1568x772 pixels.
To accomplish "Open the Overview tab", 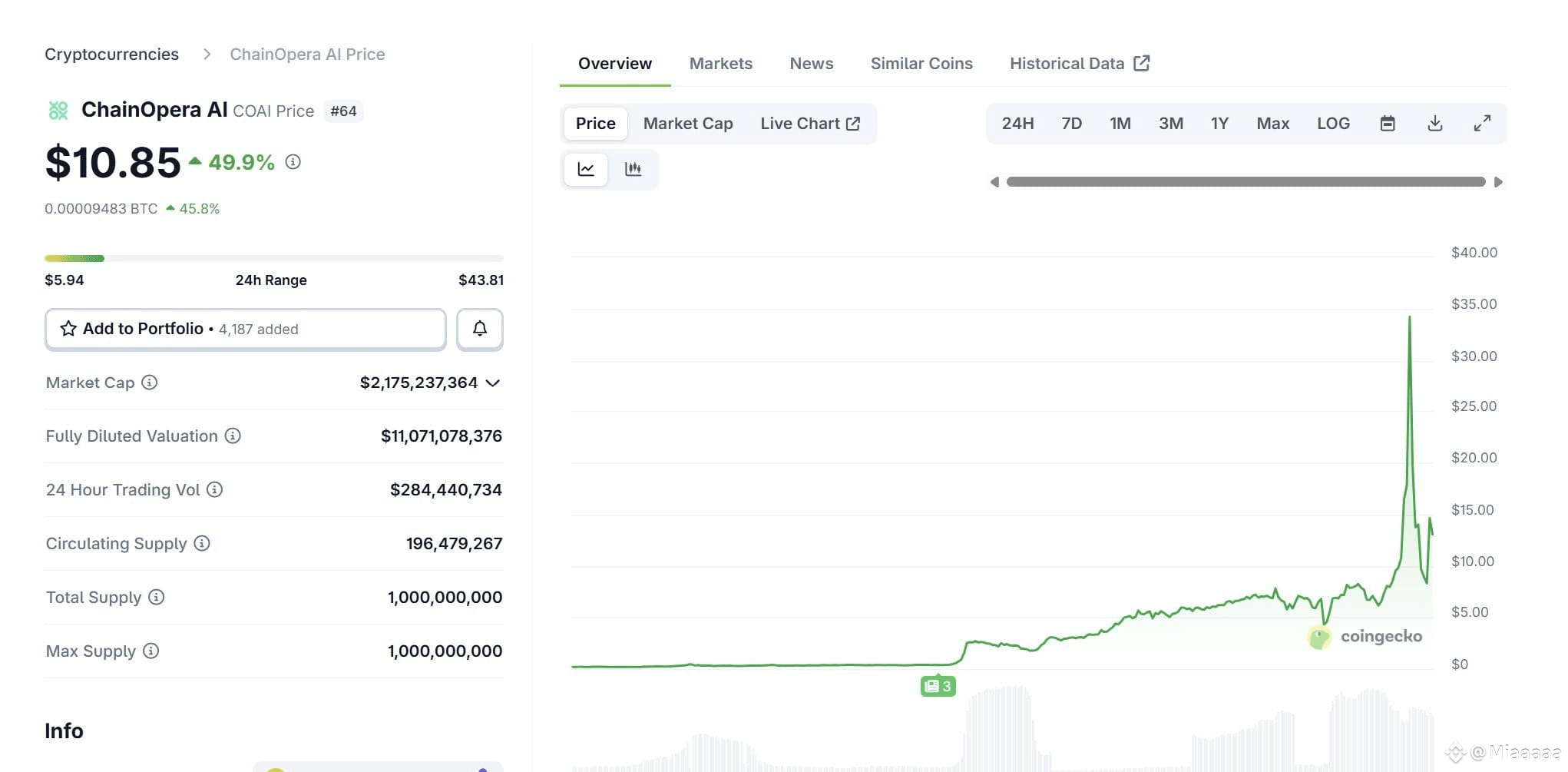I will tap(615, 64).
